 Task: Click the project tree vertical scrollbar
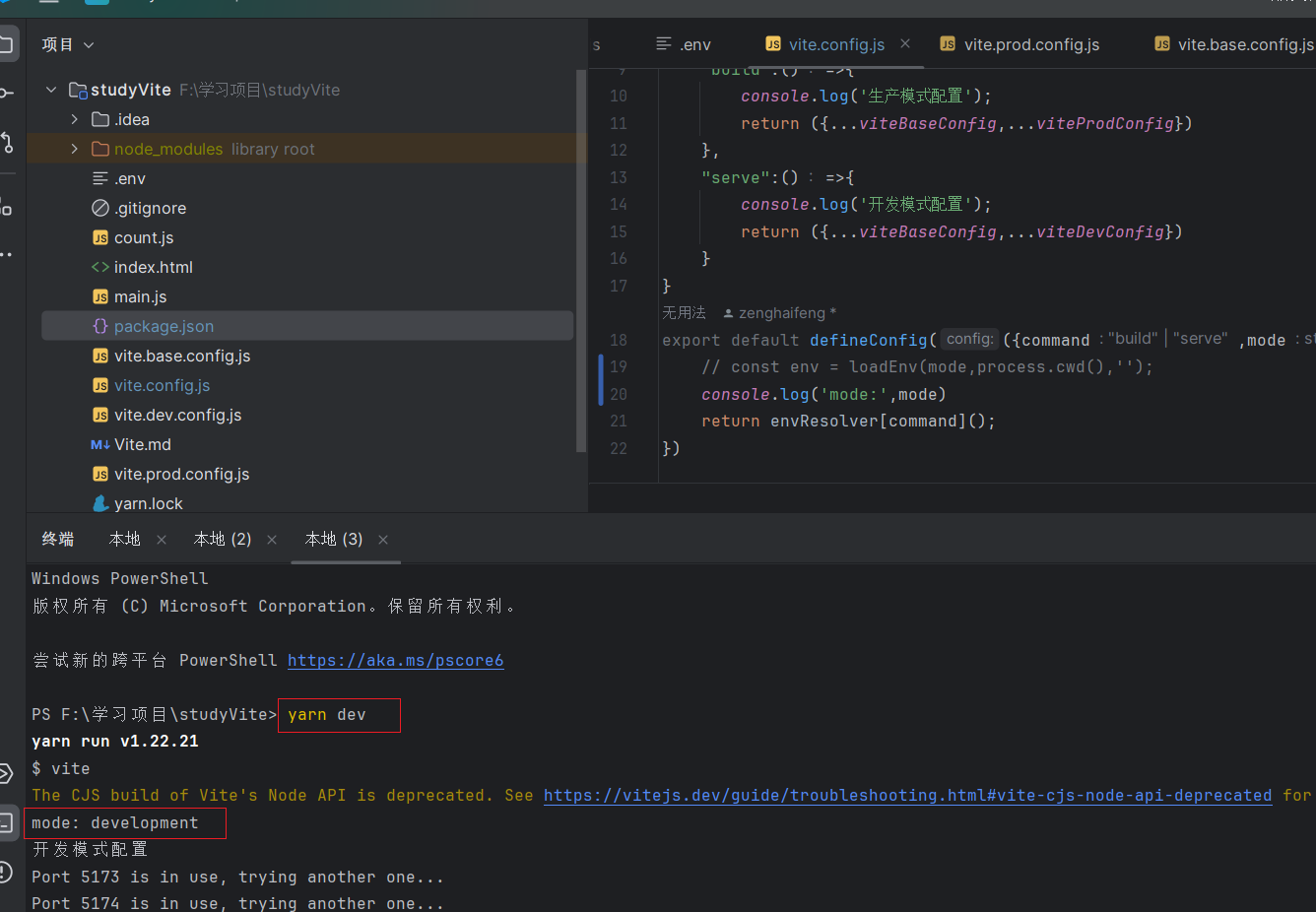point(581,261)
